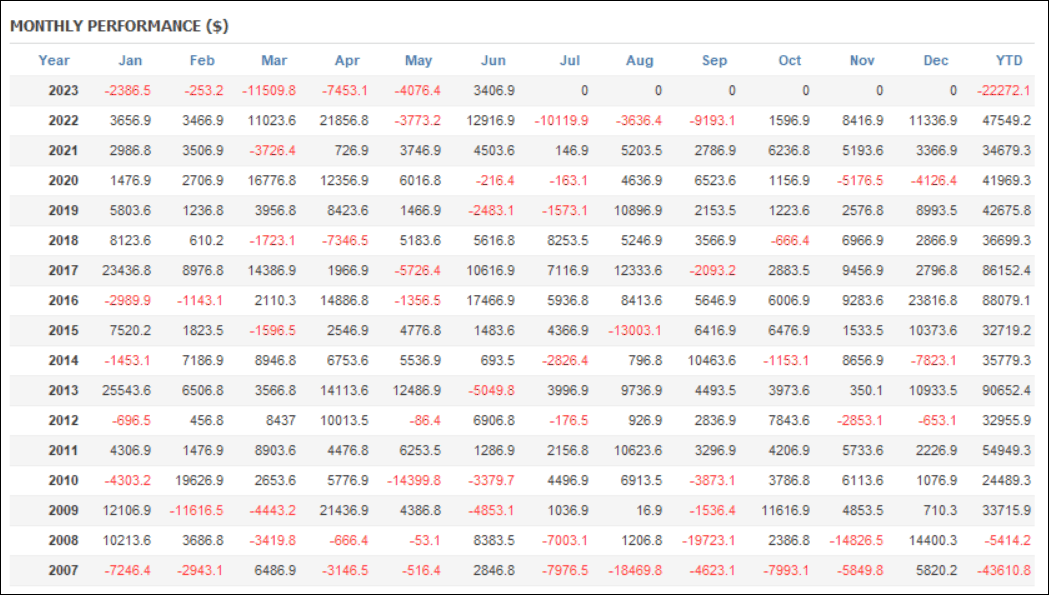Screen dimensions: 1049x595
Task: Select the 2022 April value 21856.8
Action: coord(344,120)
